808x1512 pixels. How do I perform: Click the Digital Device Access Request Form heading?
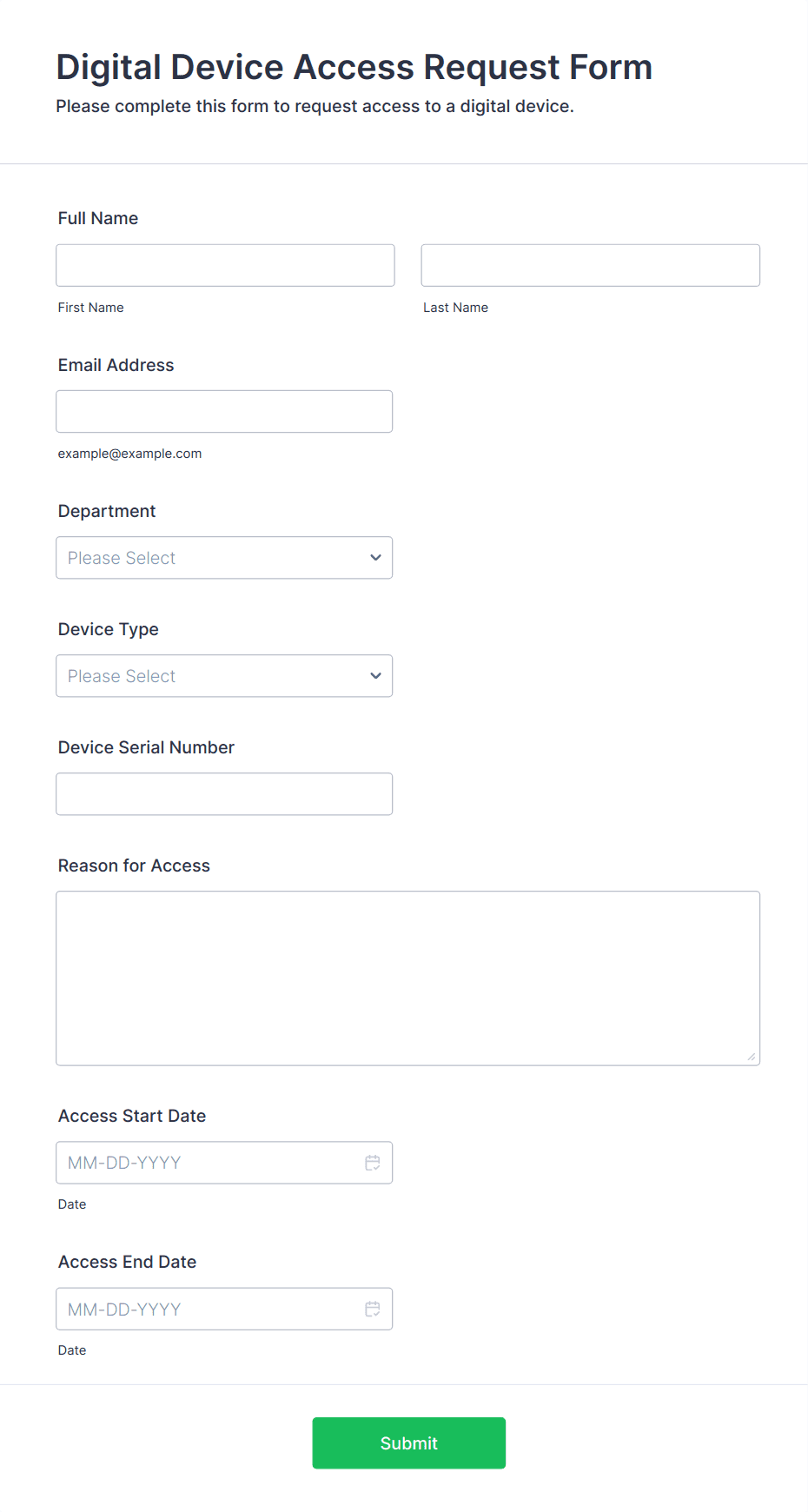point(354,67)
